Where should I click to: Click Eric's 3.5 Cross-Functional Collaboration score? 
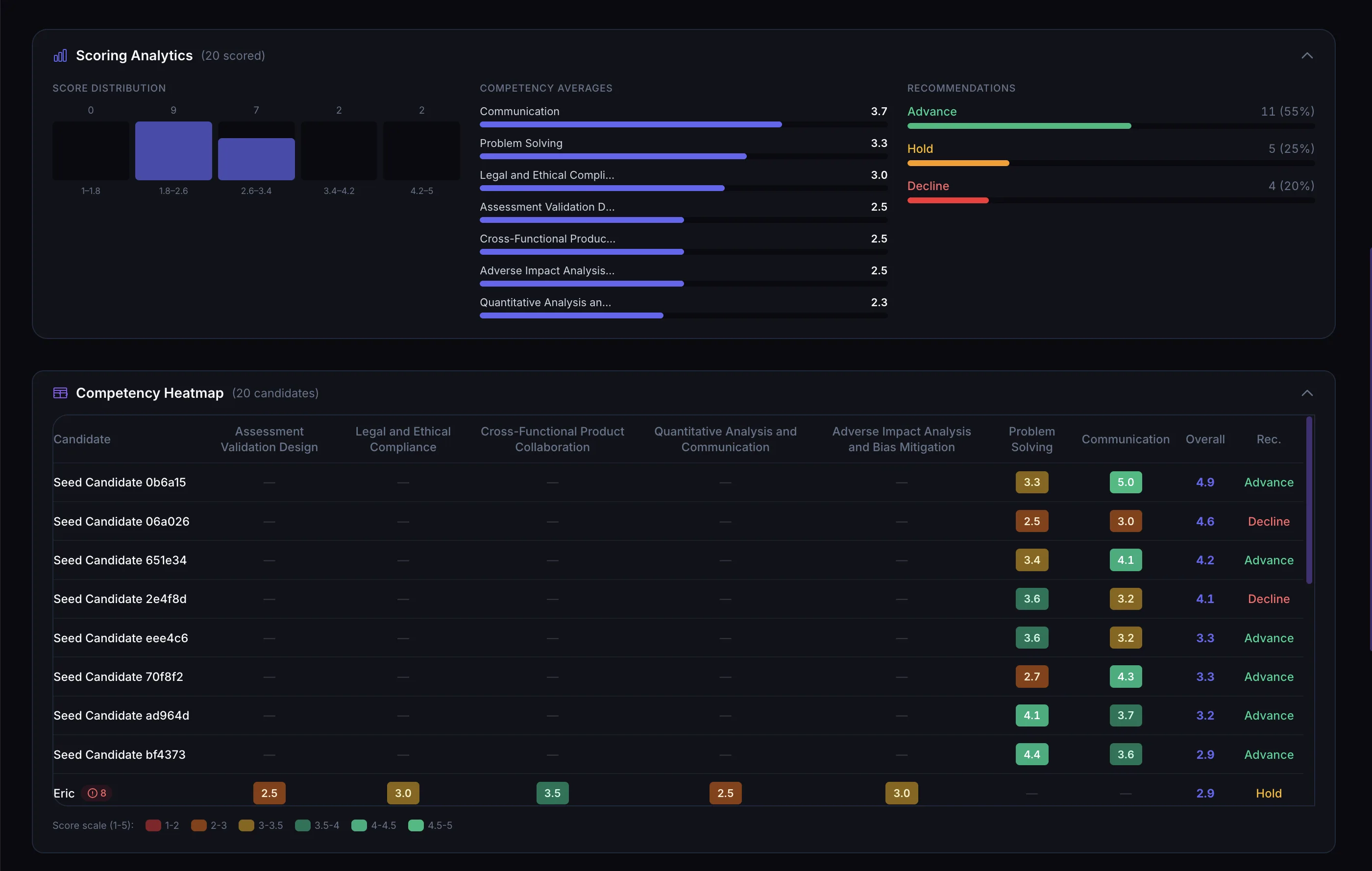click(x=552, y=793)
